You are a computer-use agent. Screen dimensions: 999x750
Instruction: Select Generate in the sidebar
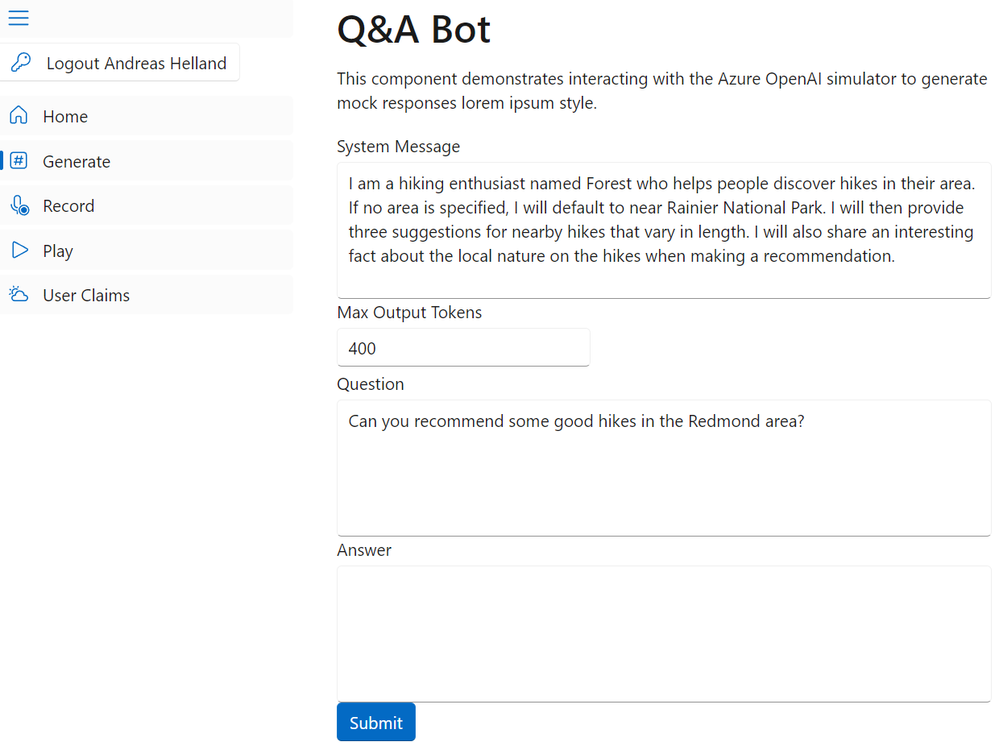76,162
